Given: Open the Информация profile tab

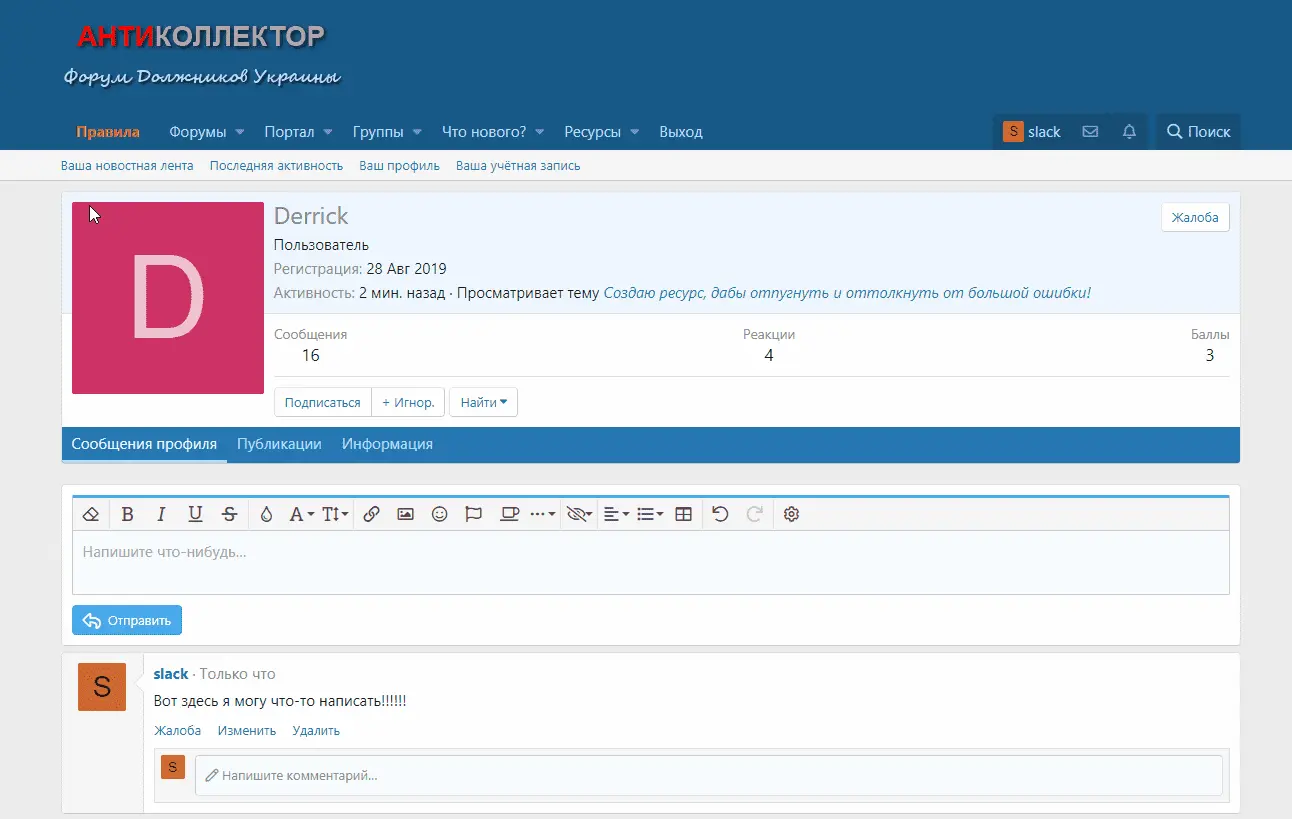Looking at the screenshot, I should tap(387, 444).
